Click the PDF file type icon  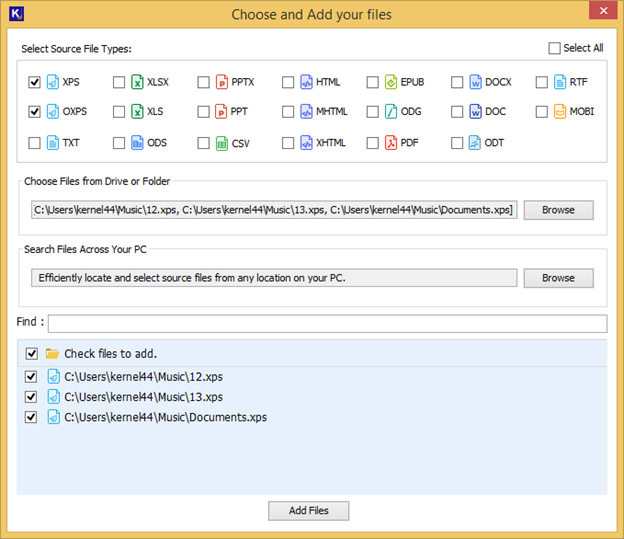coord(391,143)
